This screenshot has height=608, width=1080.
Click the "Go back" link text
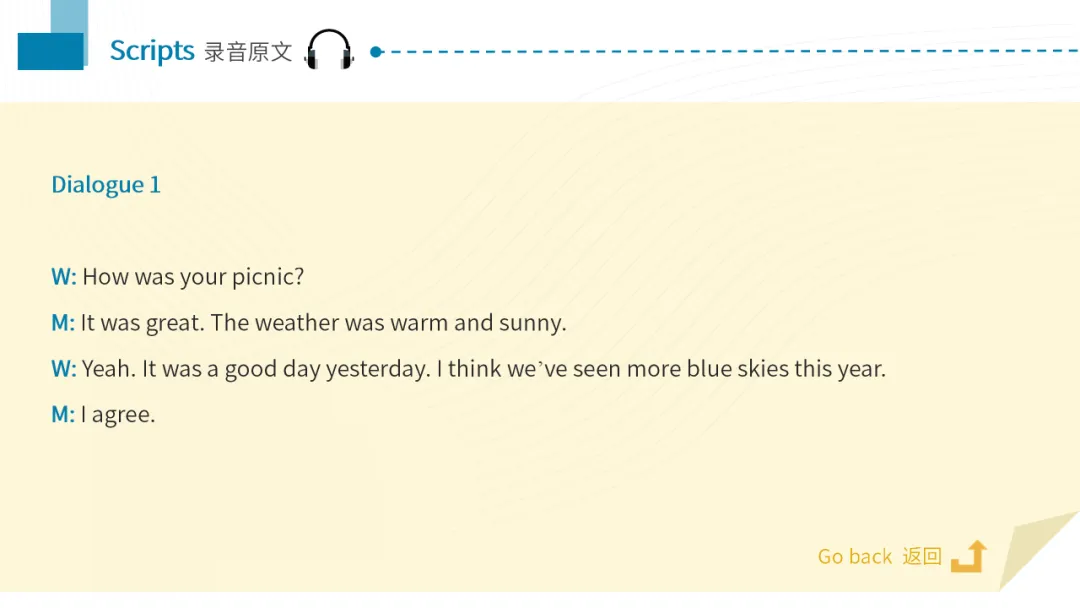pyautogui.click(x=854, y=557)
